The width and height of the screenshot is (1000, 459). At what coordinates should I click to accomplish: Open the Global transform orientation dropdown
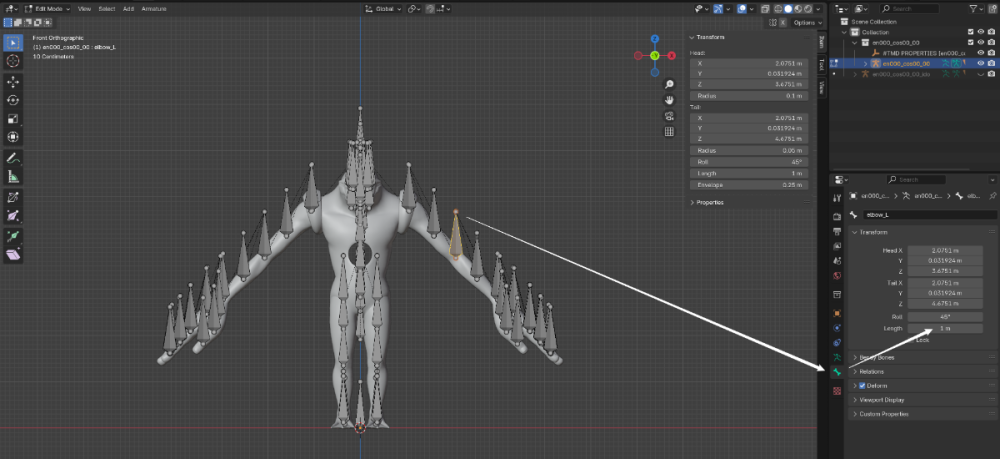pos(383,9)
